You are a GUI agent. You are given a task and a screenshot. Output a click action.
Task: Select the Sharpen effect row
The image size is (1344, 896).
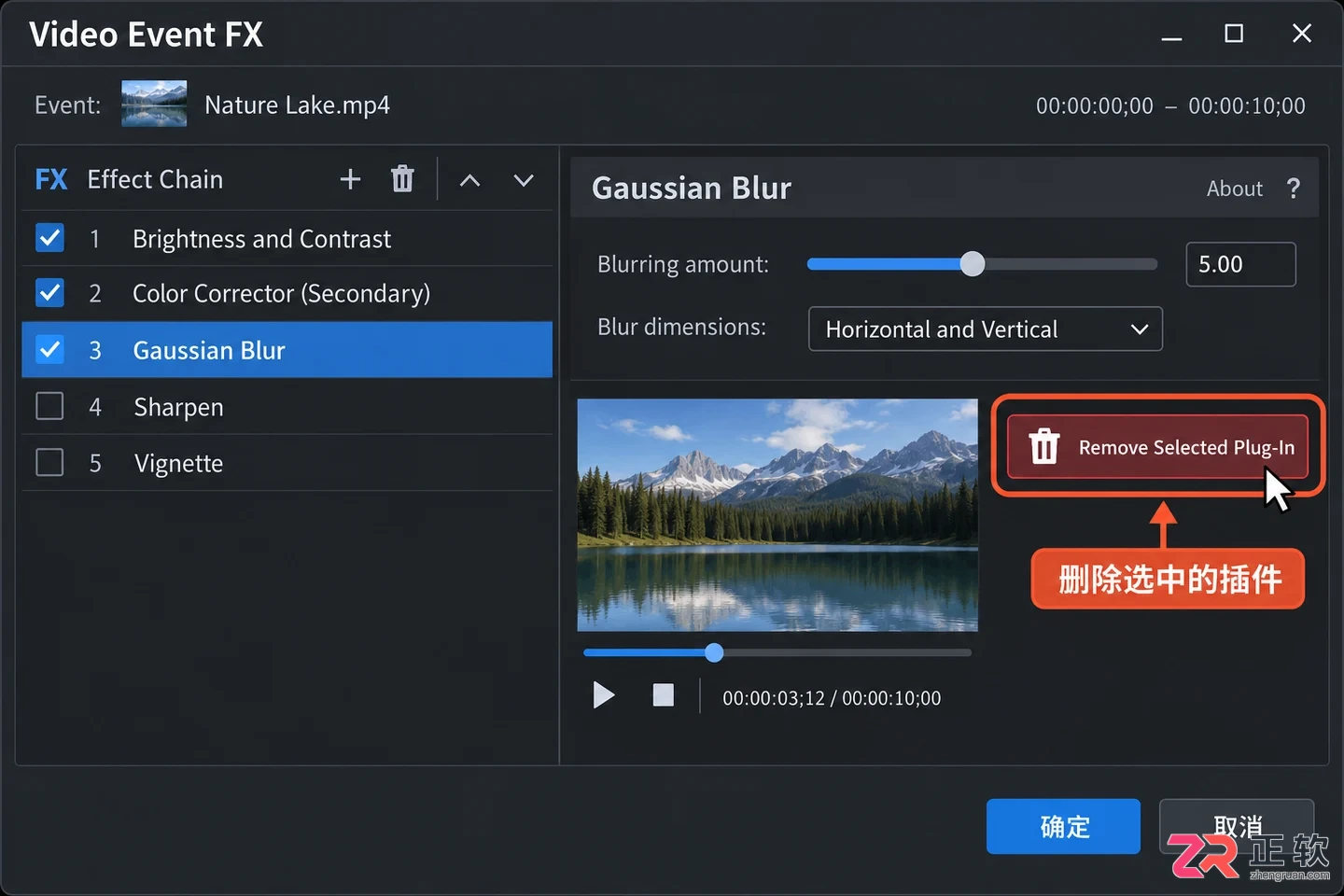[287, 407]
